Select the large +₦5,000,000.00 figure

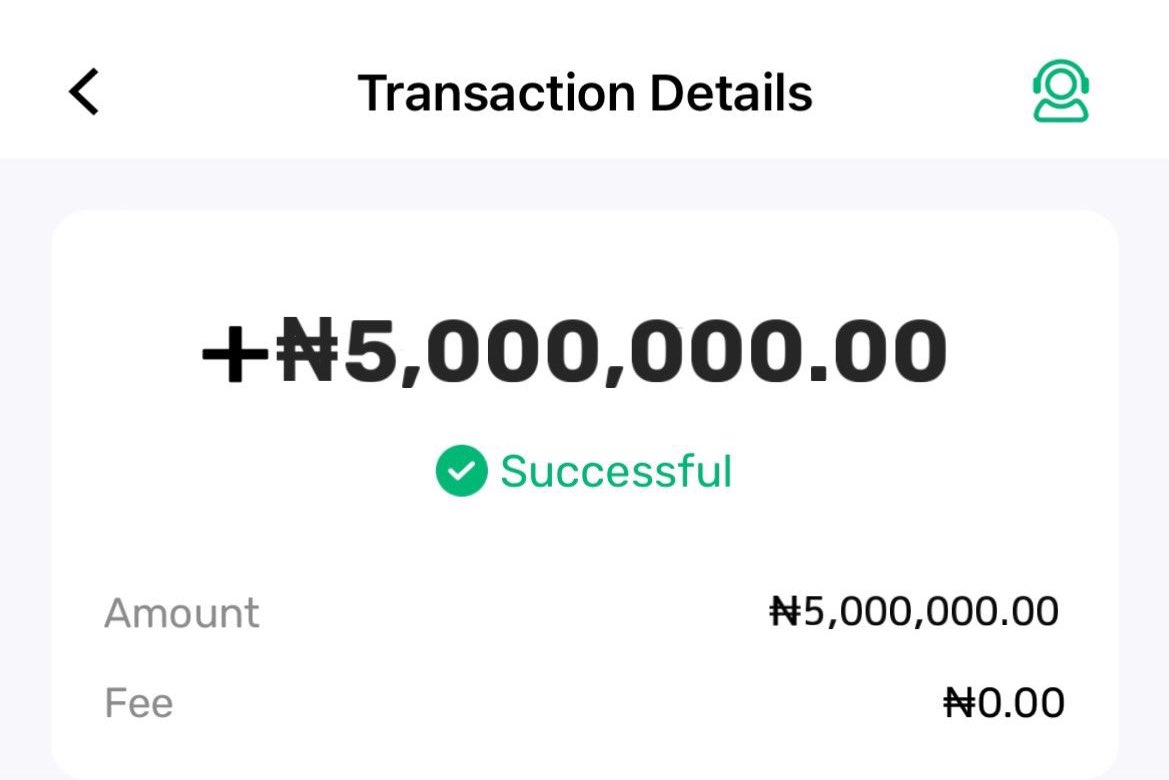coord(574,350)
